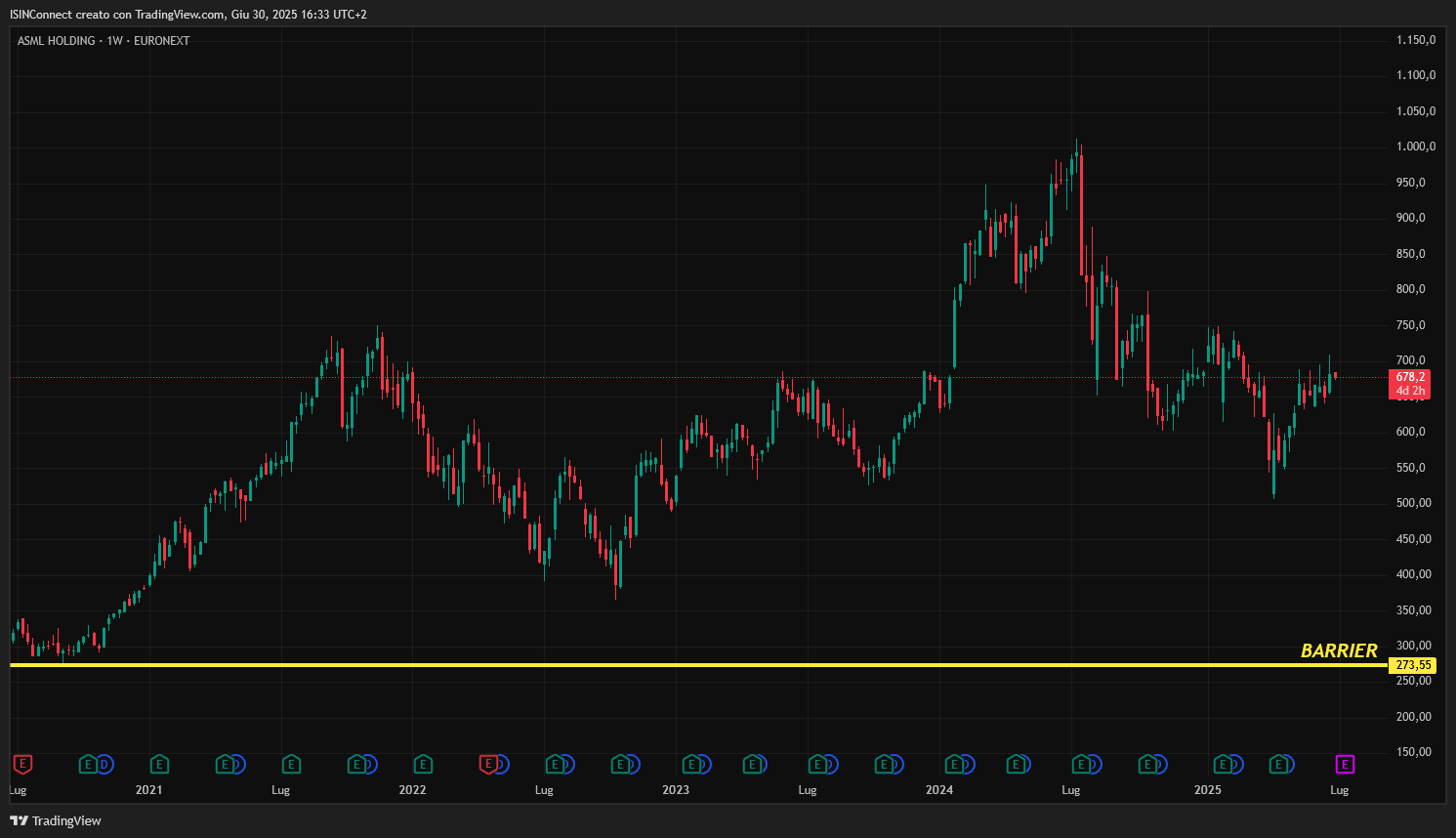Viewport: 1456px width, 838px height.
Task: Click the earnings marker at start of 2024
Action: tap(954, 764)
